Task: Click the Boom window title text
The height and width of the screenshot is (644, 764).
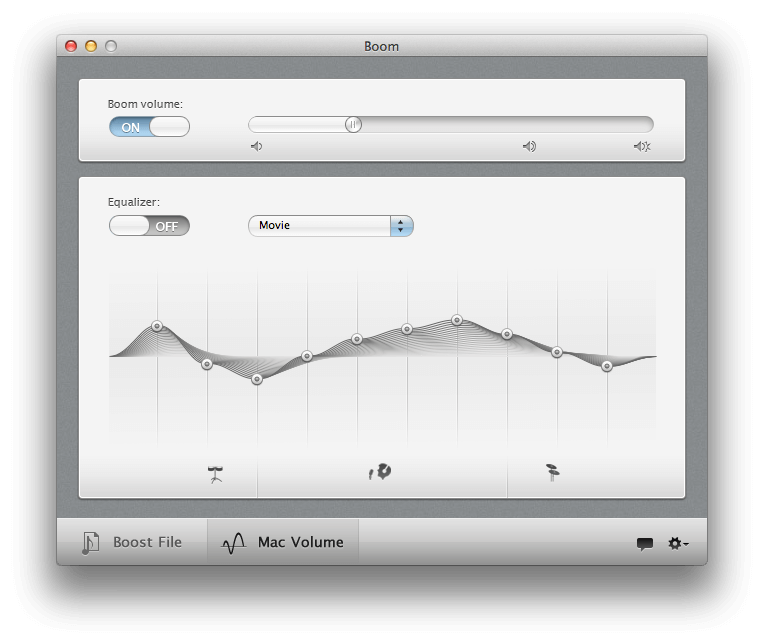Action: (x=382, y=46)
